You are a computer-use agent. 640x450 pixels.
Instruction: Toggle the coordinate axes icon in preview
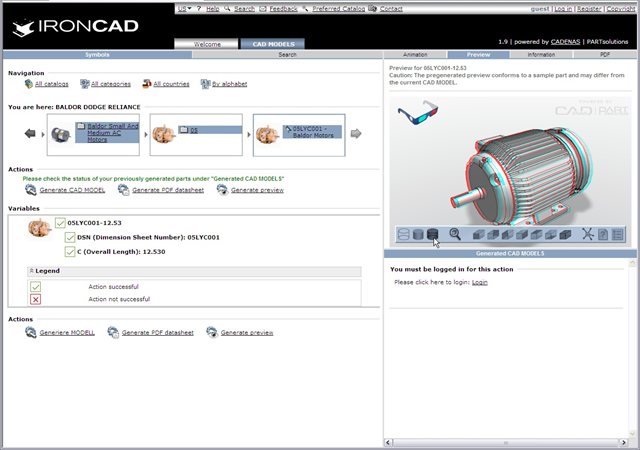click(x=588, y=234)
